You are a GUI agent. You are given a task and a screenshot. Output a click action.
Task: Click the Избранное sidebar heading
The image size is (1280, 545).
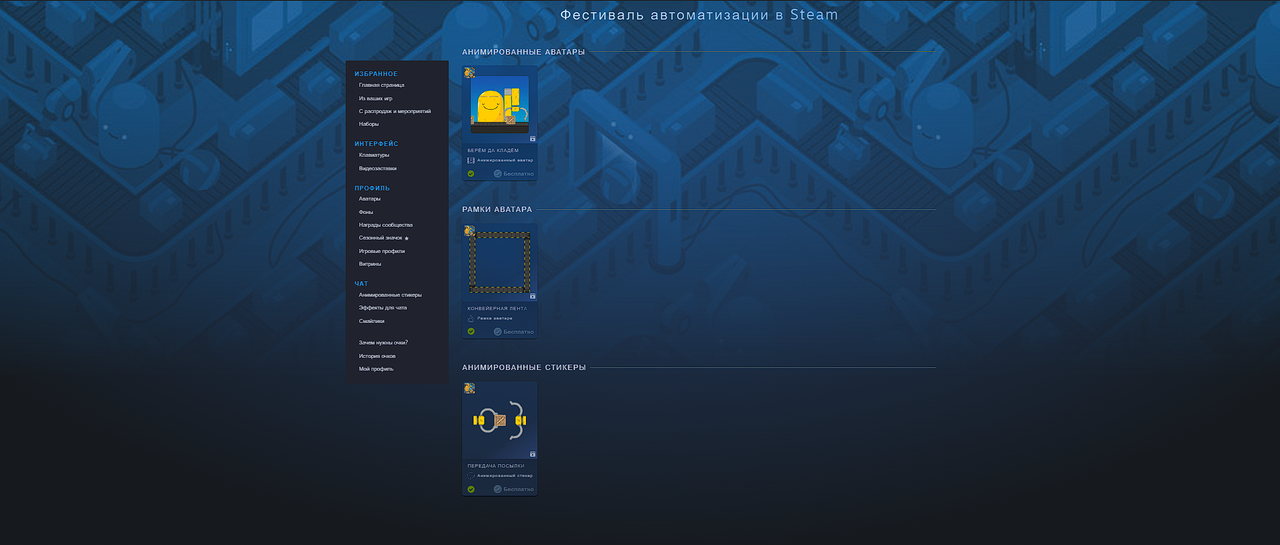click(376, 74)
